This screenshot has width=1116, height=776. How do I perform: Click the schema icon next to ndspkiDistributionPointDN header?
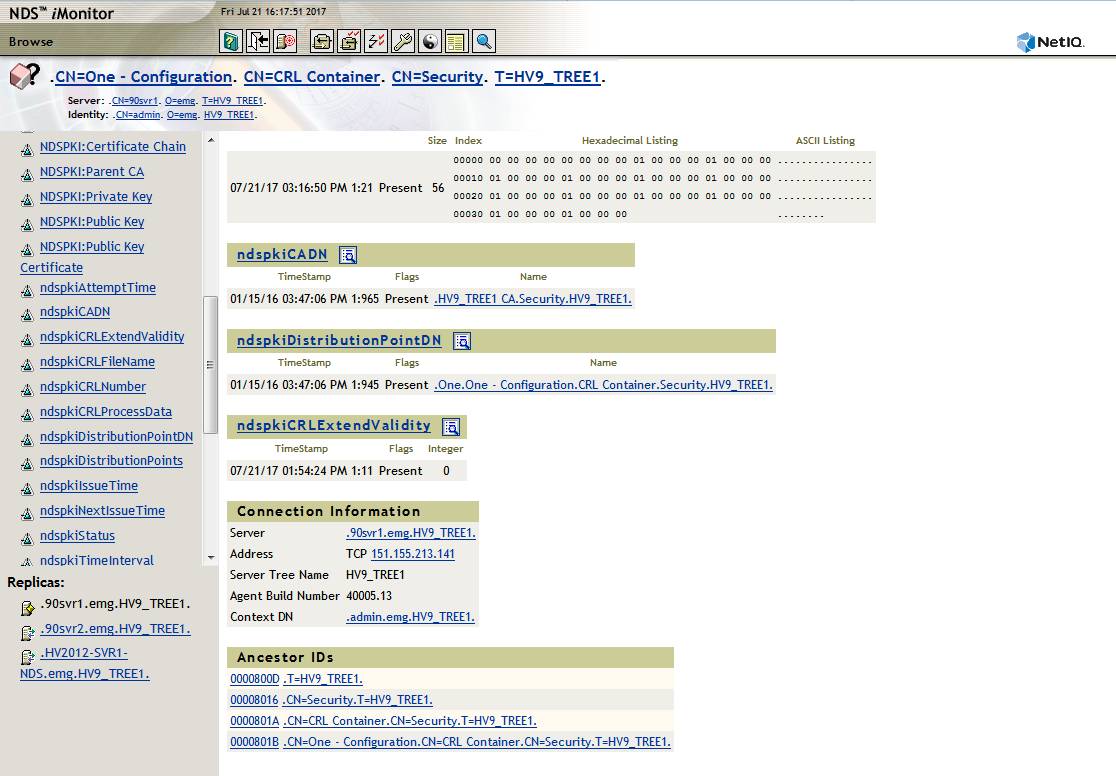[462, 341]
